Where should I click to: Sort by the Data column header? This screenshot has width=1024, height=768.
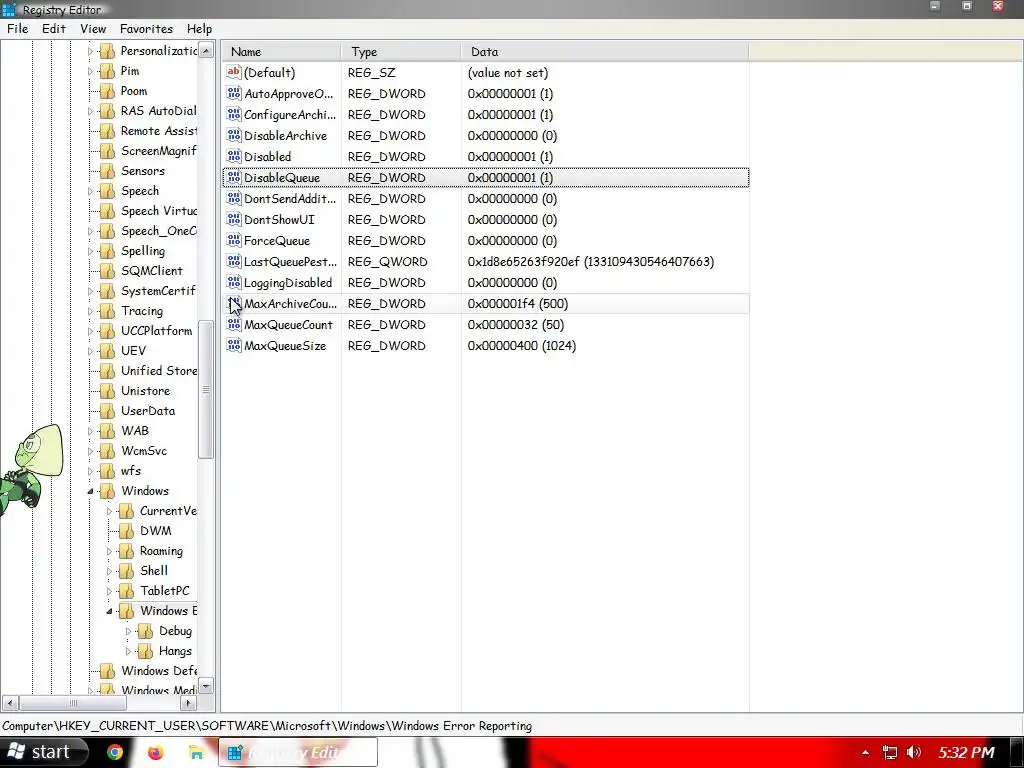tap(605, 52)
